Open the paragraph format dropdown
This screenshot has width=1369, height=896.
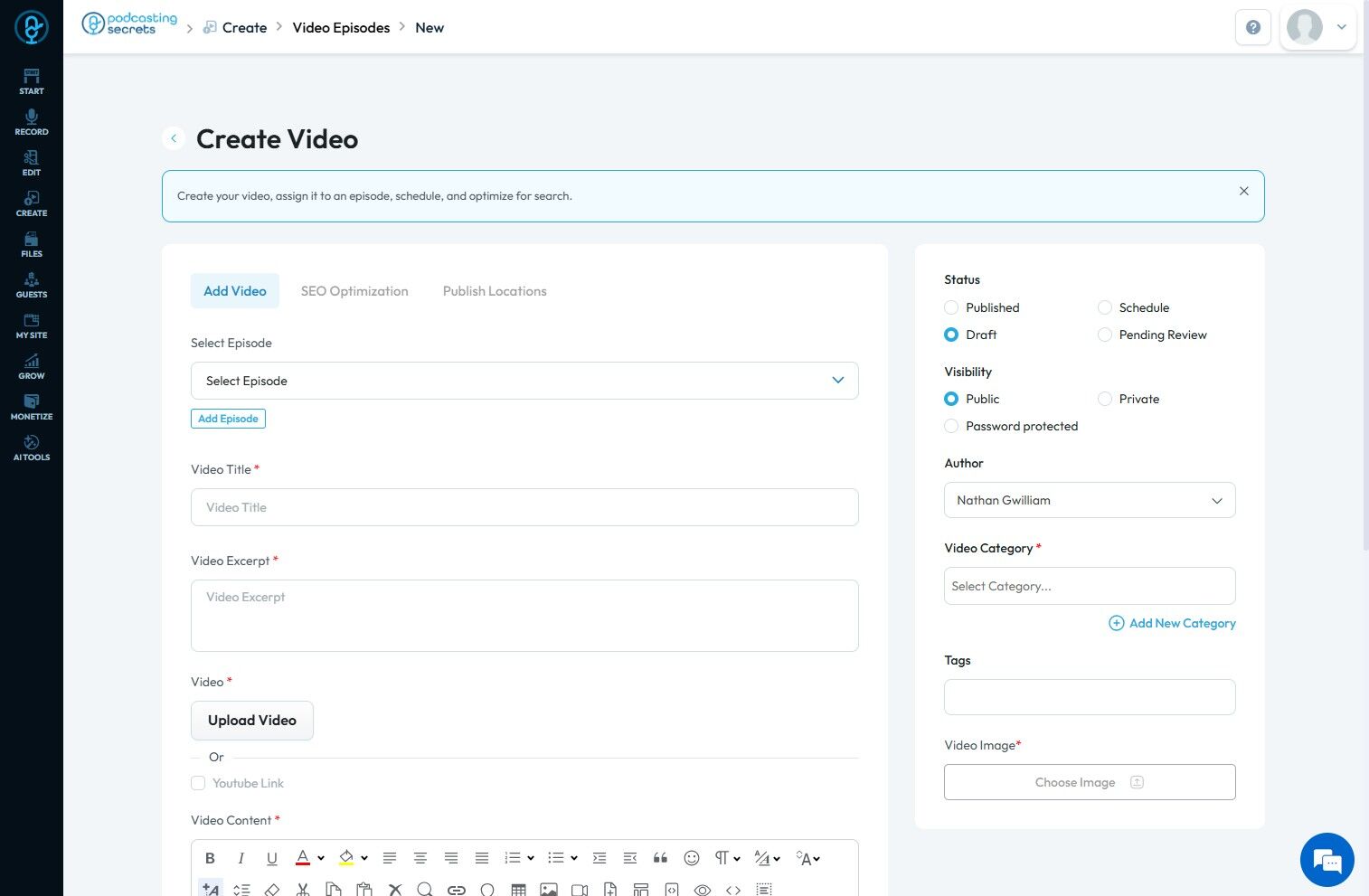(x=727, y=858)
